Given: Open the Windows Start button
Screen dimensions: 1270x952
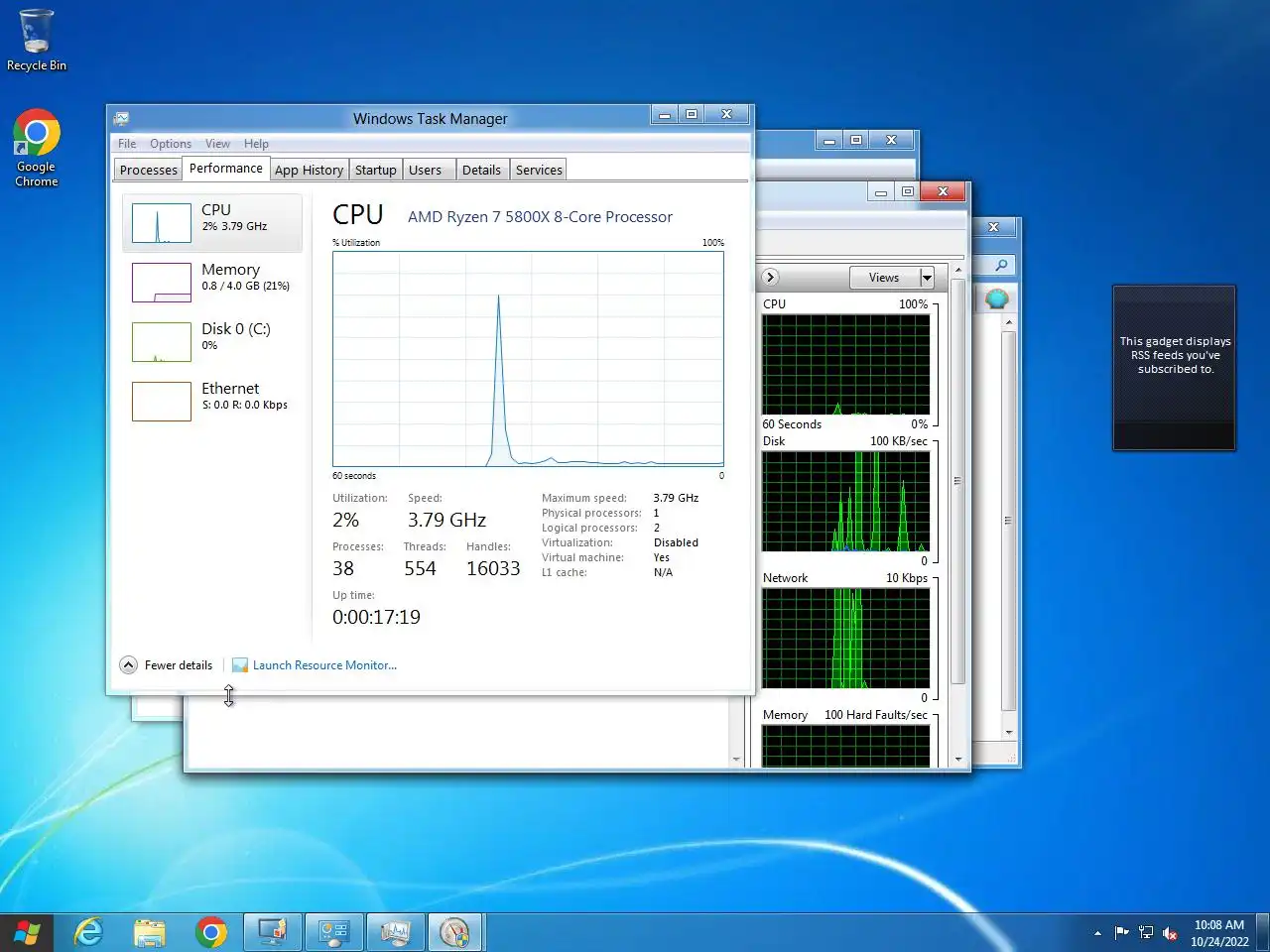Looking at the screenshot, I should tap(28, 932).
